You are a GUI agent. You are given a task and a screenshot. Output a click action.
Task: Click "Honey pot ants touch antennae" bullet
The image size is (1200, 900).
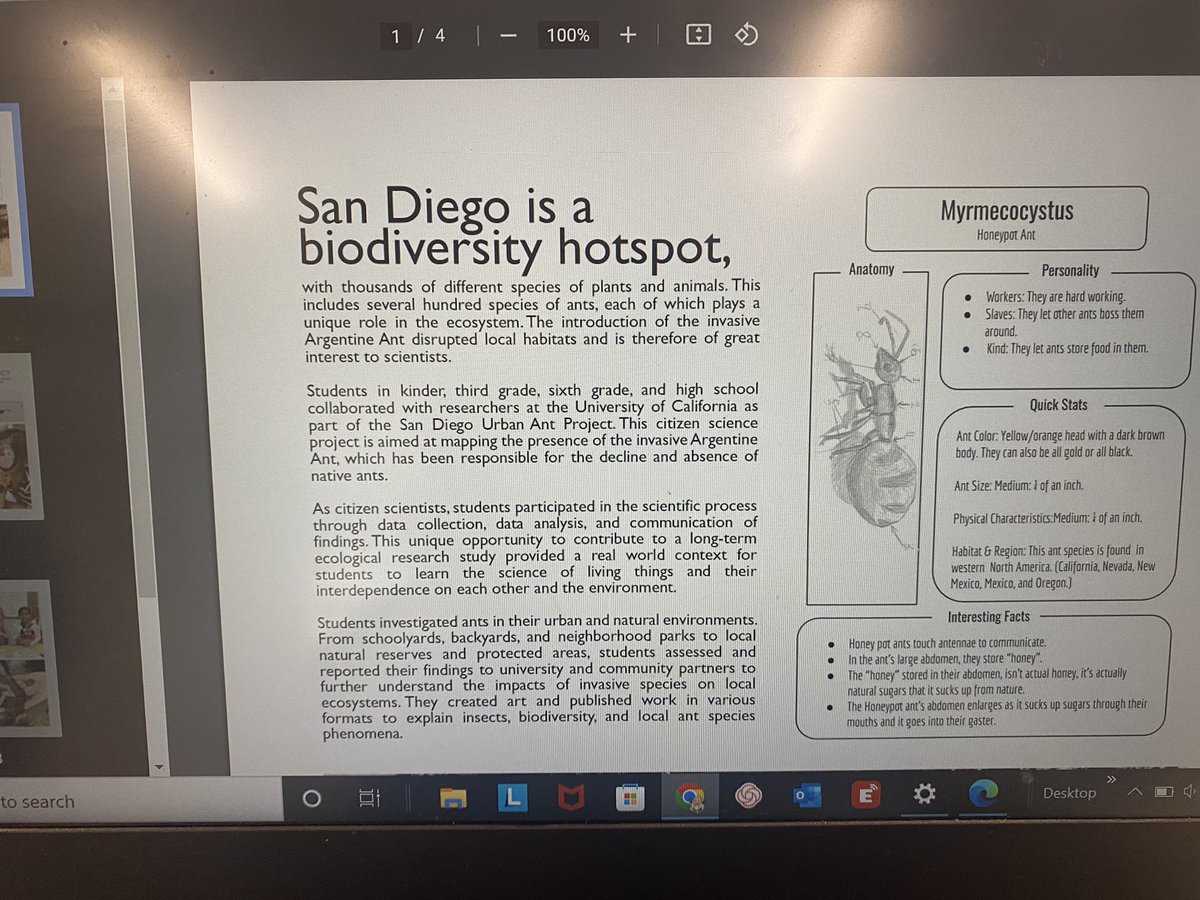[948, 643]
